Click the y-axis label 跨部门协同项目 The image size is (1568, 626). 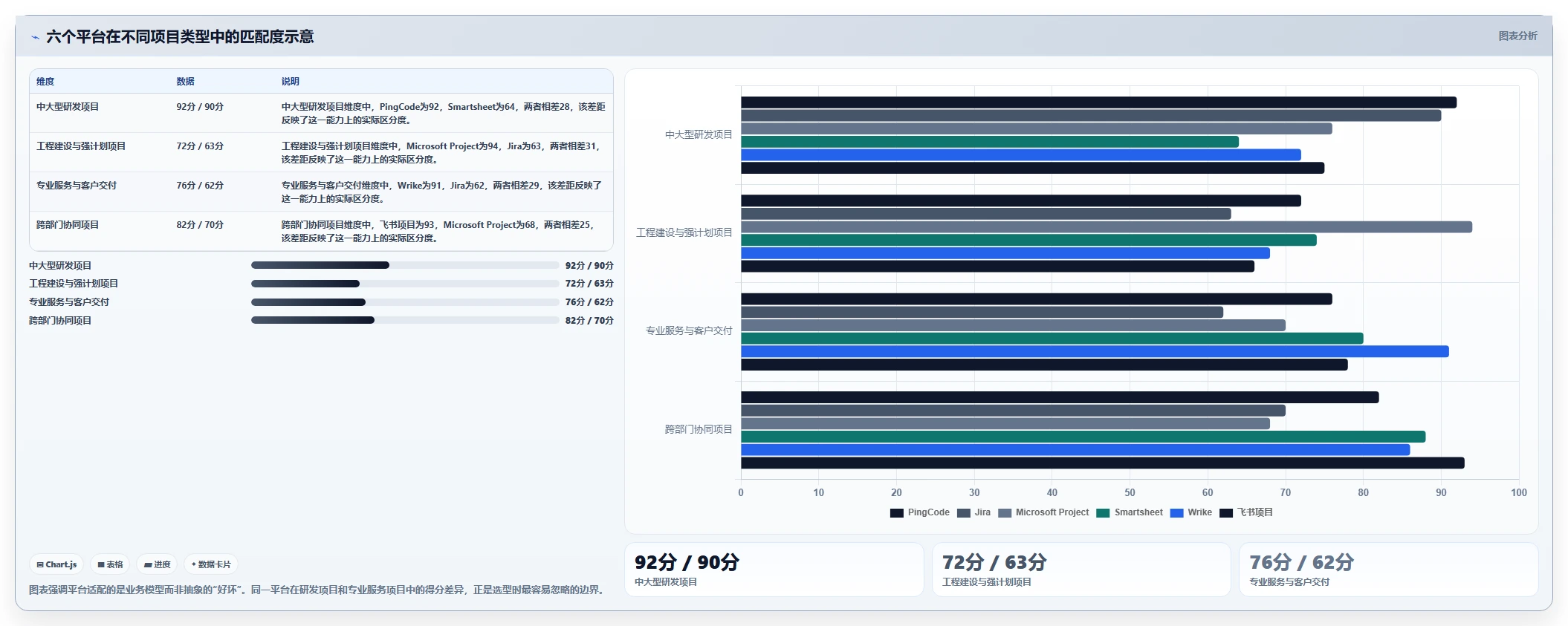[x=699, y=429]
